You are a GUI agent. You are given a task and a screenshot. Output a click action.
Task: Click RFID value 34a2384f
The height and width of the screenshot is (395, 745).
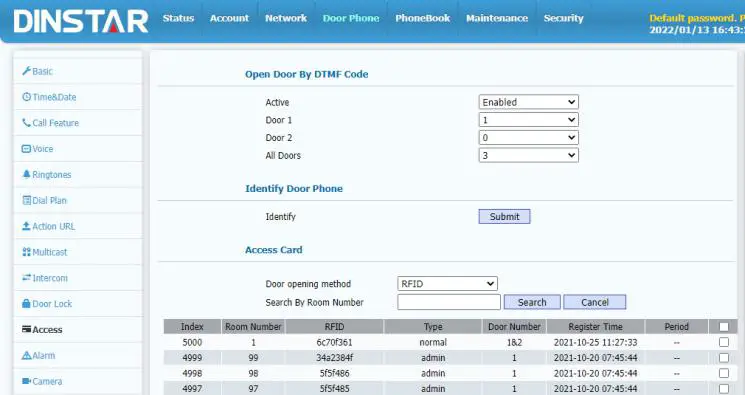[334, 357]
